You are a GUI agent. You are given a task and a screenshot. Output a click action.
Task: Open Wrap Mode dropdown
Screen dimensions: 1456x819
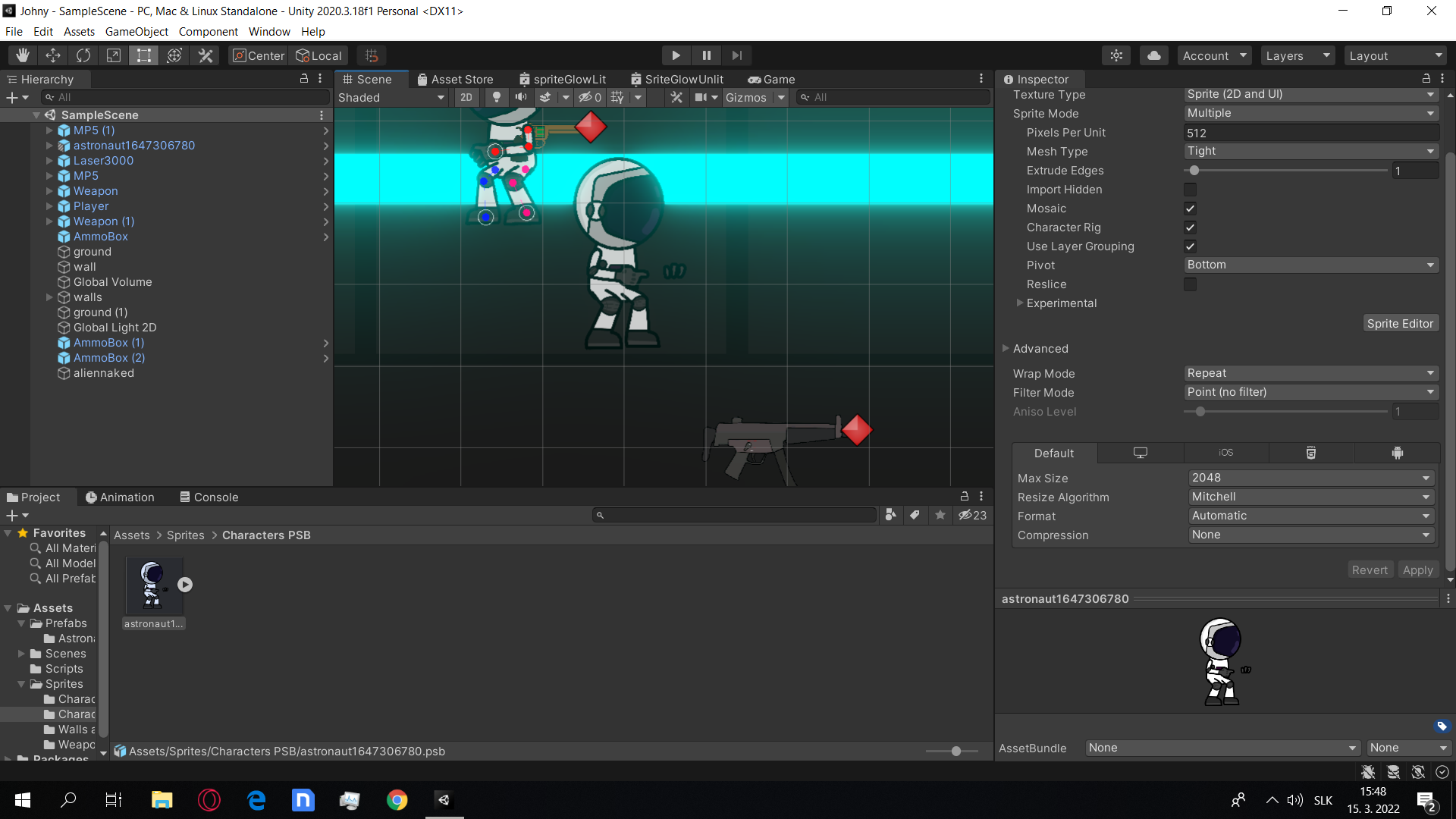[1311, 373]
